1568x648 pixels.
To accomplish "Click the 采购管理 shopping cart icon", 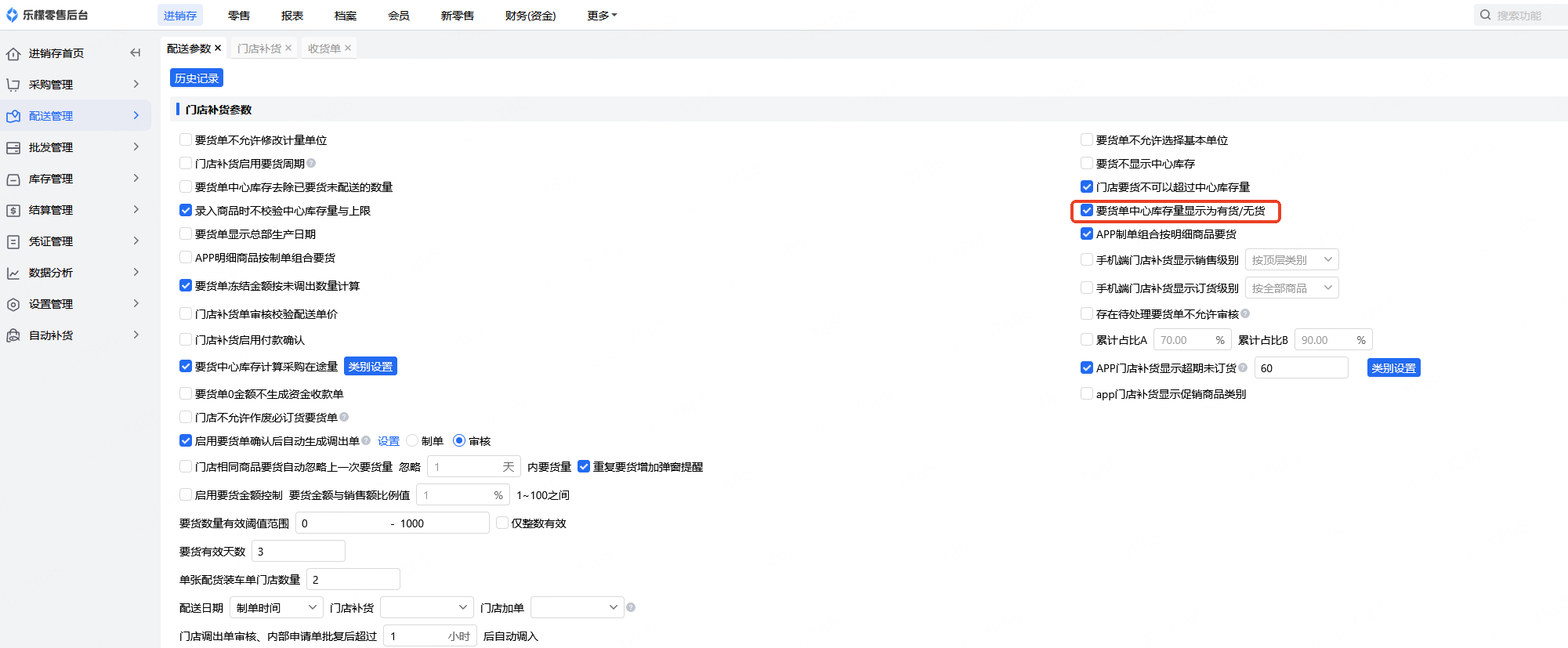I will tap(13, 85).
